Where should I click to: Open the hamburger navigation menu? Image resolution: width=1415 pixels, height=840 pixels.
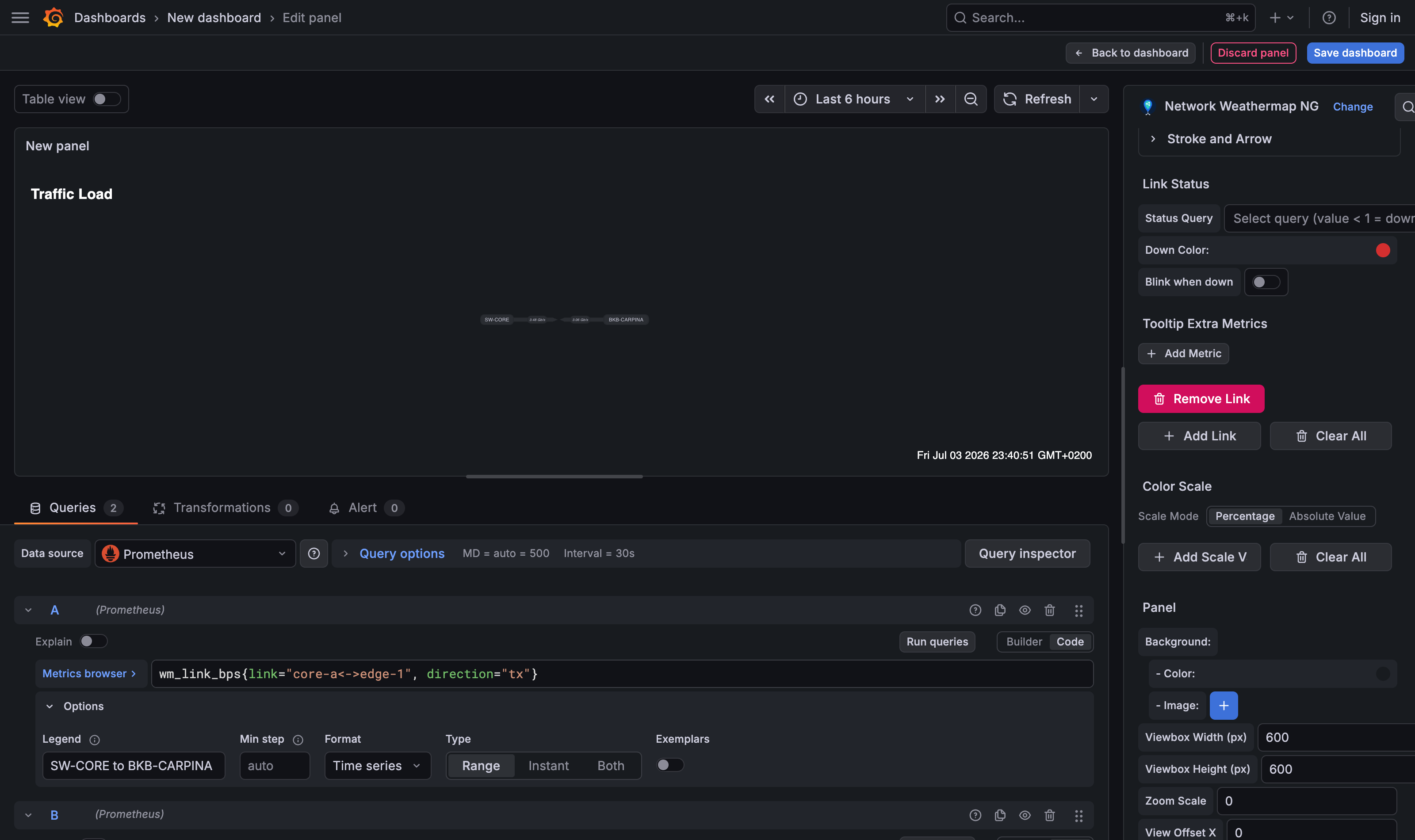click(x=20, y=18)
